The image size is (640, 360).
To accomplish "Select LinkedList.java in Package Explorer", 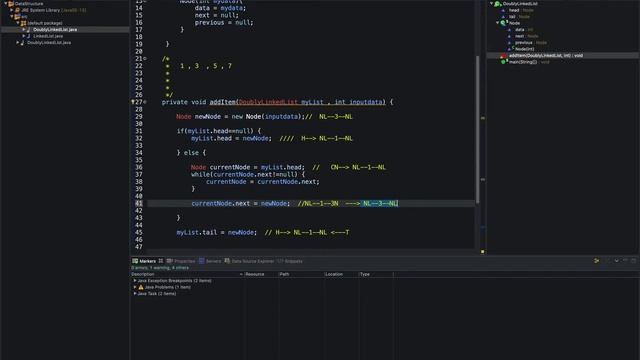I will (x=48, y=36).
